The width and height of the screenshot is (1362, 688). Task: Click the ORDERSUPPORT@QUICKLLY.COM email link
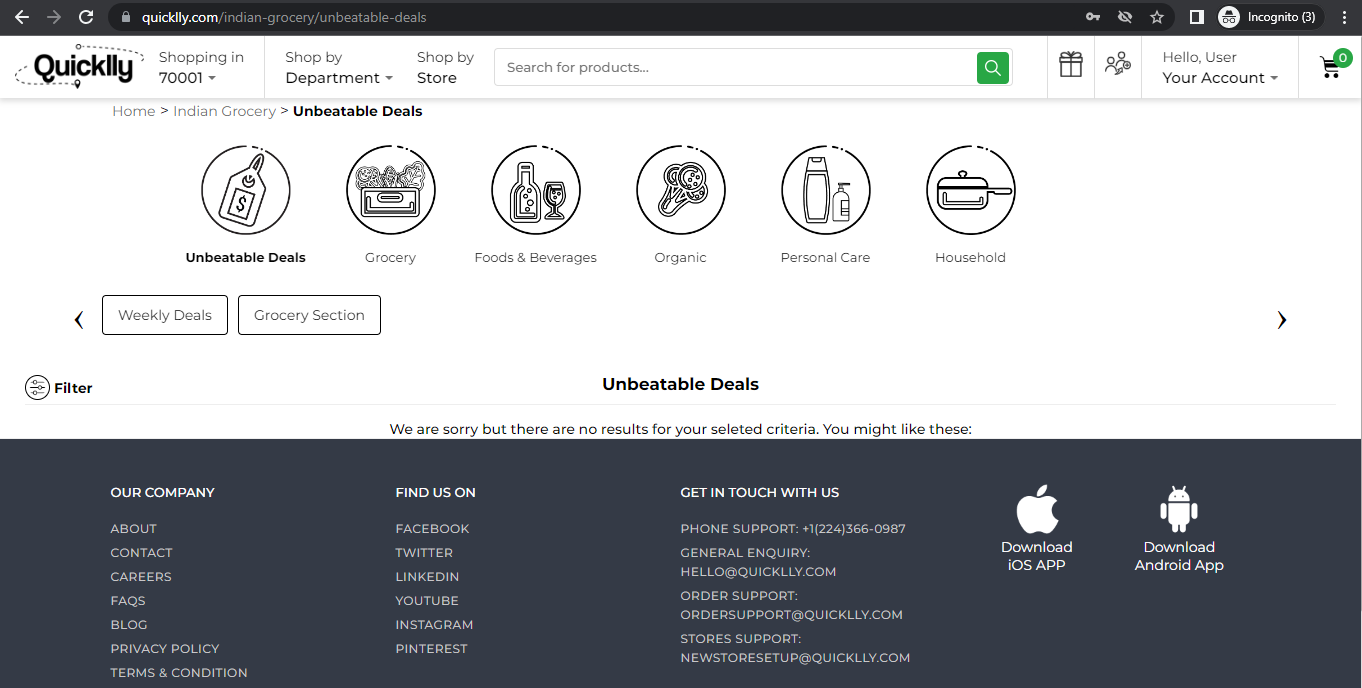pyautogui.click(x=792, y=615)
